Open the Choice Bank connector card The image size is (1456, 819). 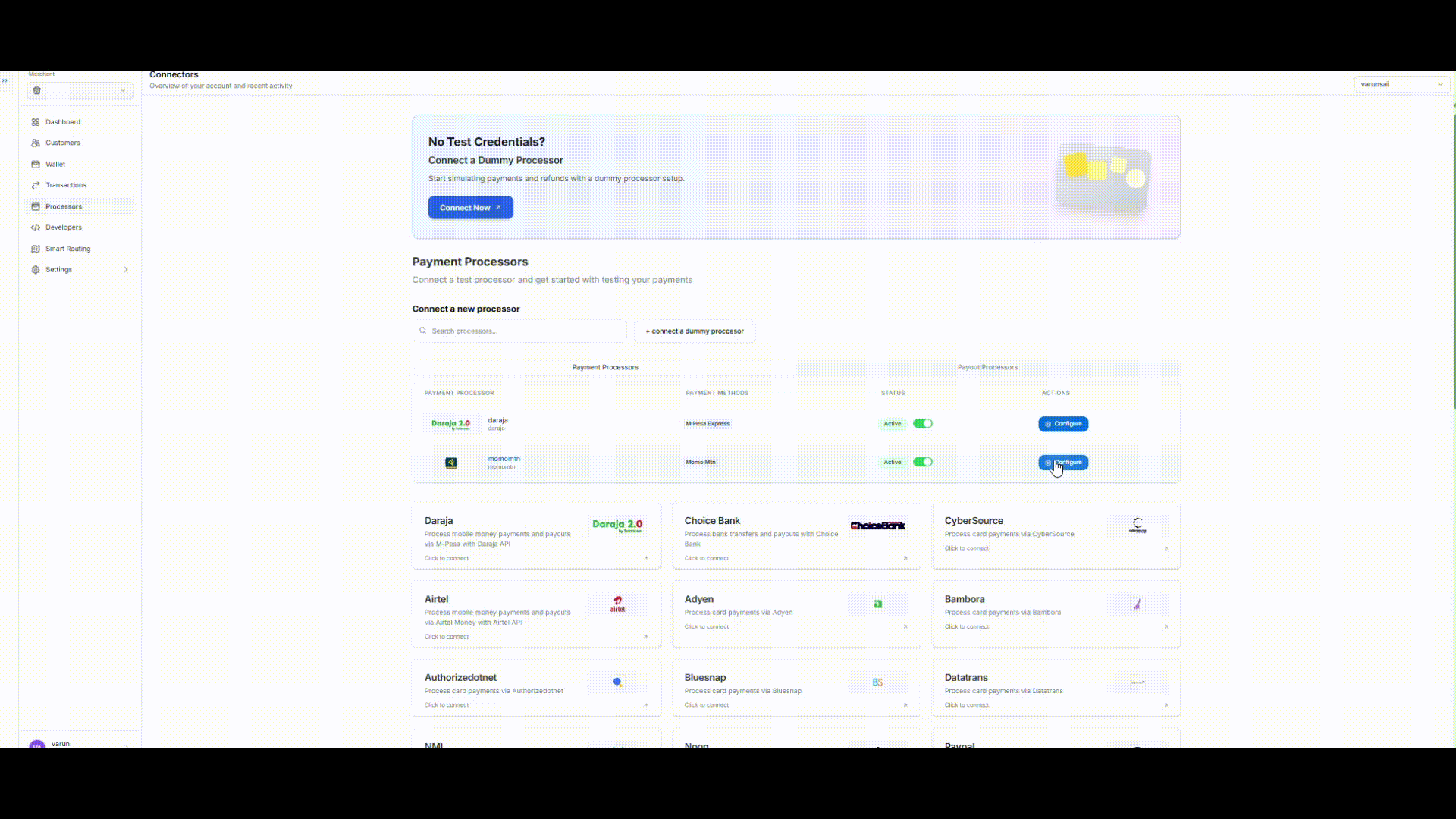pos(795,535)
